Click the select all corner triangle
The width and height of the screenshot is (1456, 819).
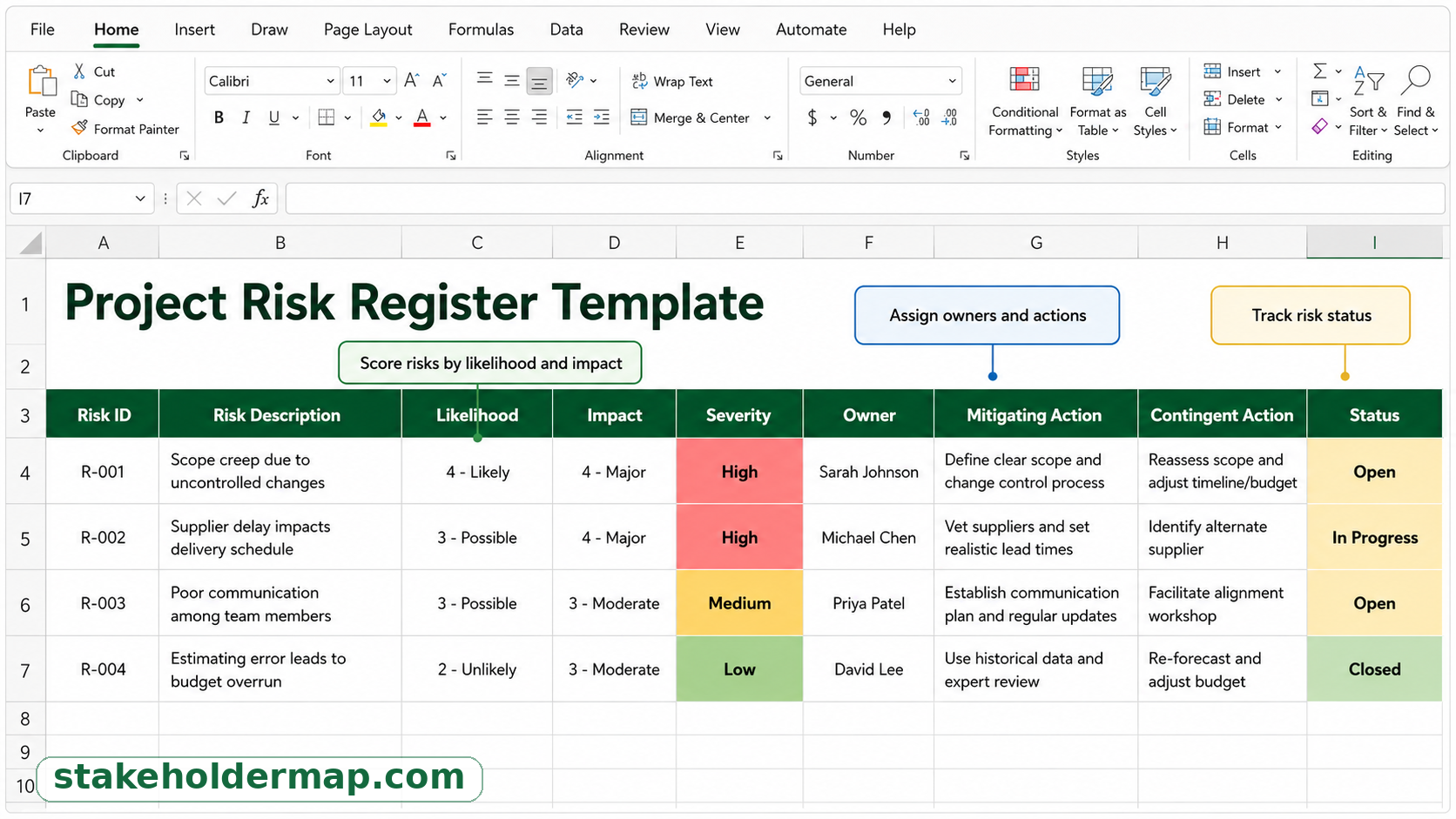click(30, 243)
